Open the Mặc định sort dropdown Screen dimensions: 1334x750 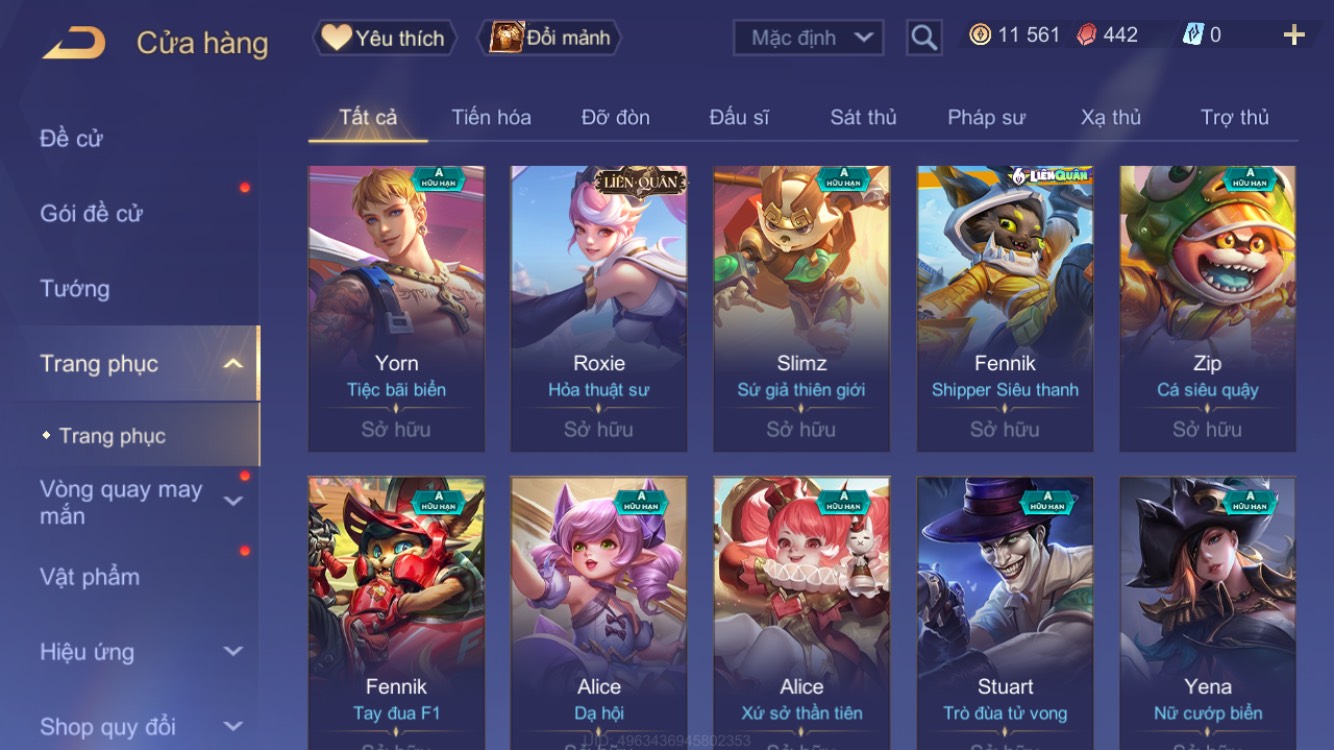[x=809, y=38]
